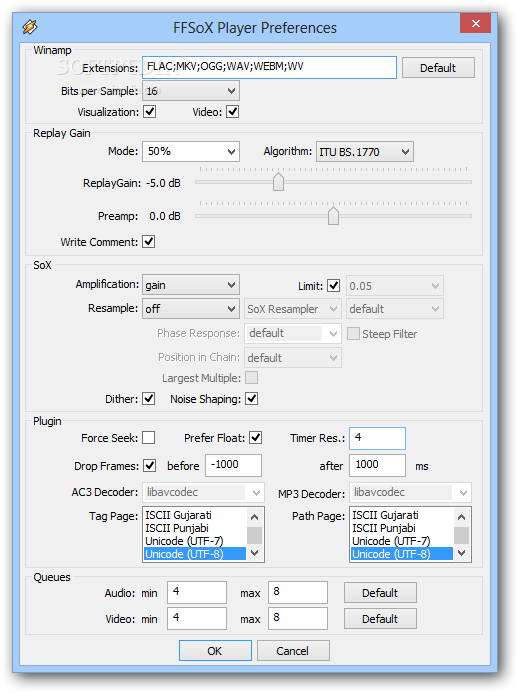The image size is (518, 693).
Task: Click the Drop Frames before field showing -1000
Action: pyautogui.click(x=233, y=465)
